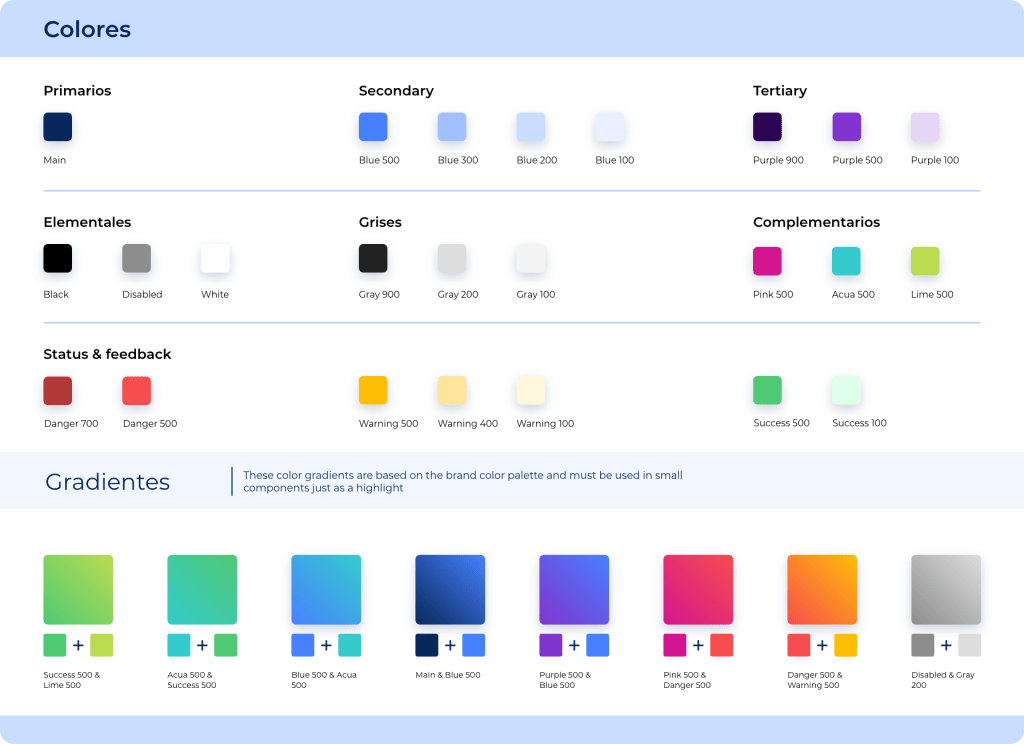This screenshot has height=744, width=1024.
Task: Choose the Gray 900 swatch under Grises
Action: (x=373, y=258)
